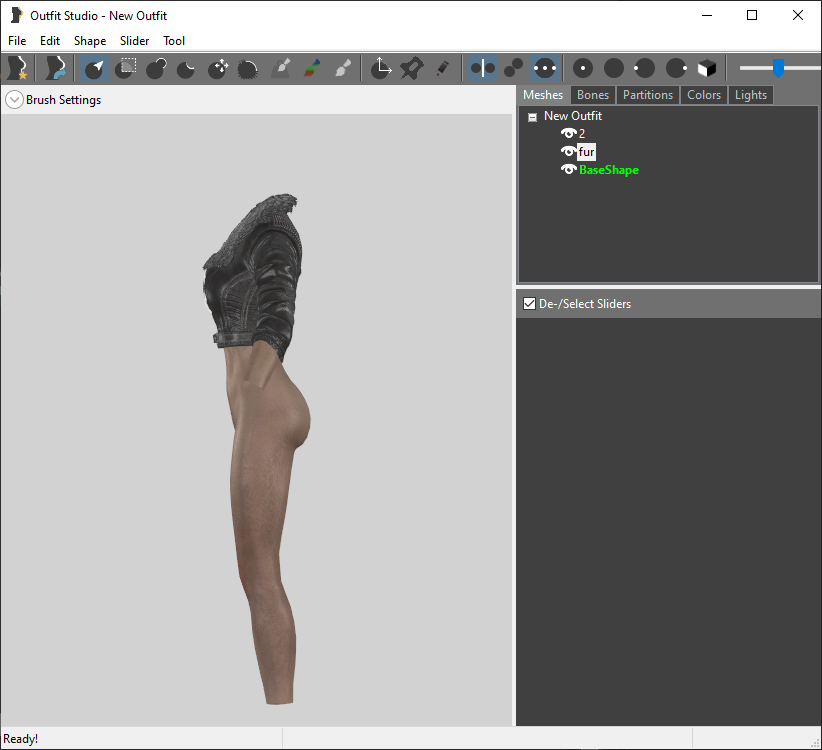
Task: Choose the Alpha brush tool
Action: (x=343, y=68)
